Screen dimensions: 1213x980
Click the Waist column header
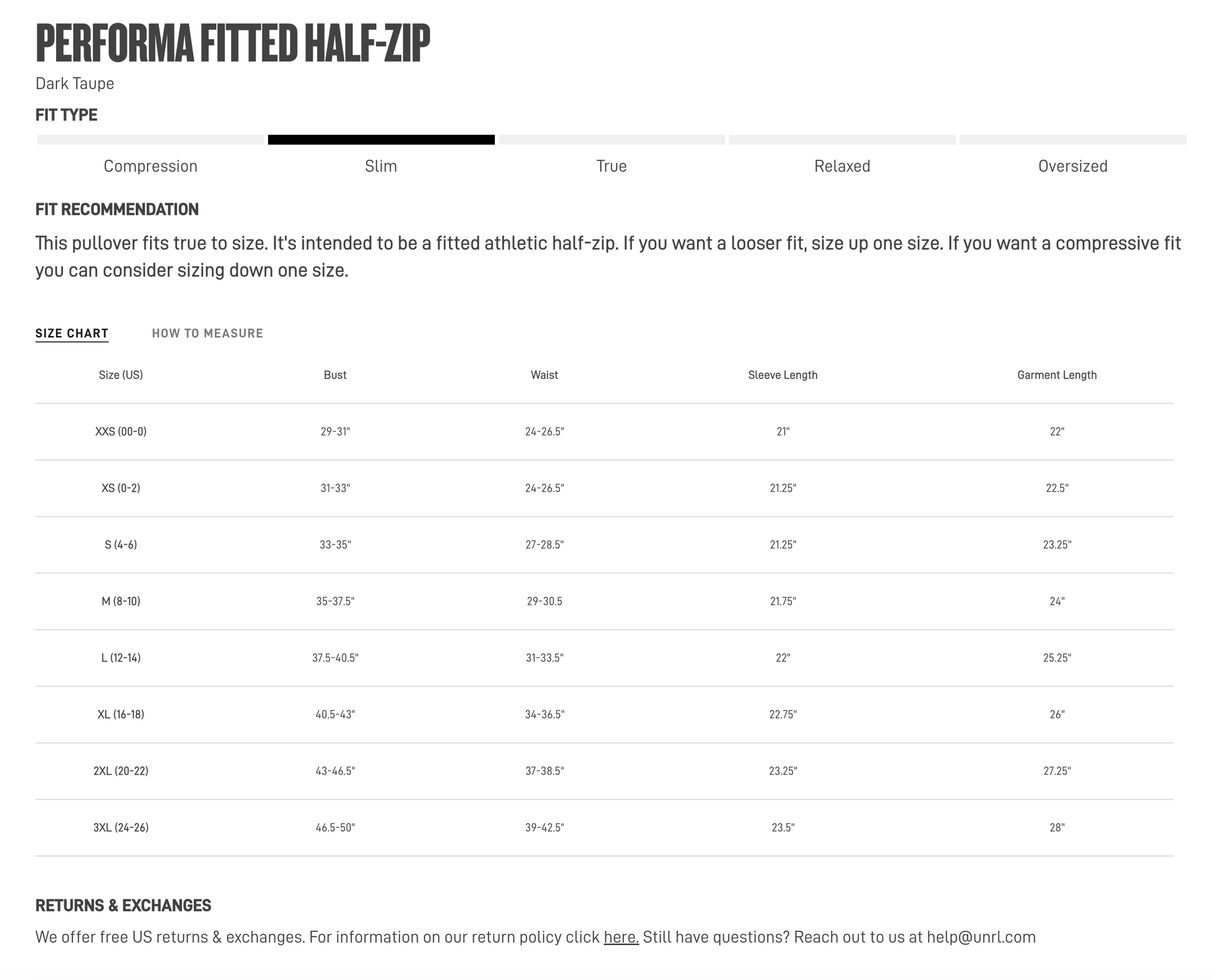544,375
